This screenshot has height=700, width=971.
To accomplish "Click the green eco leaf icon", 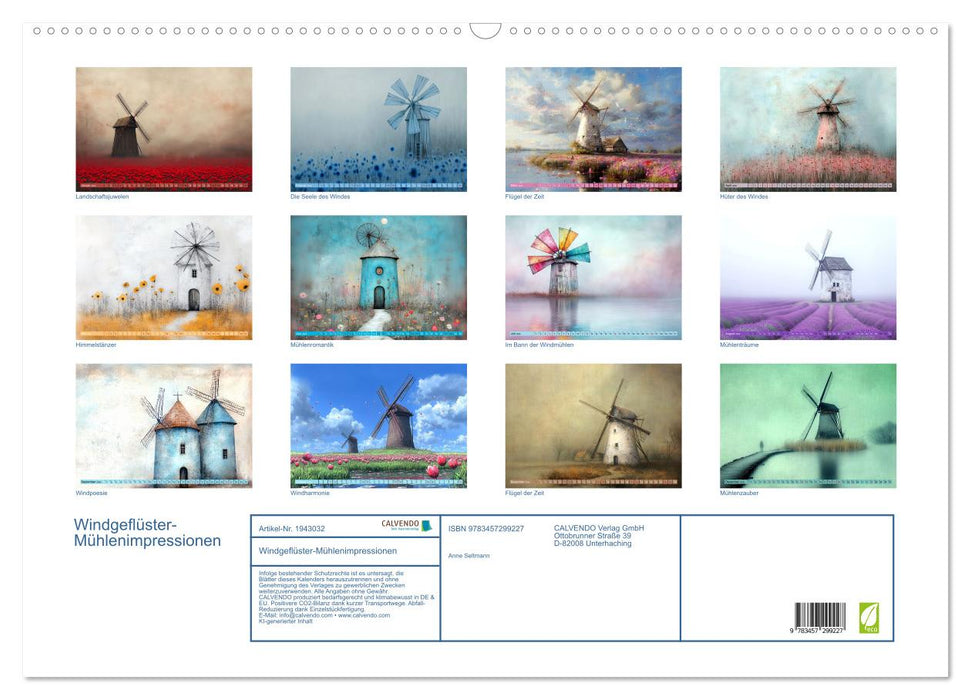I will point(870,616).
